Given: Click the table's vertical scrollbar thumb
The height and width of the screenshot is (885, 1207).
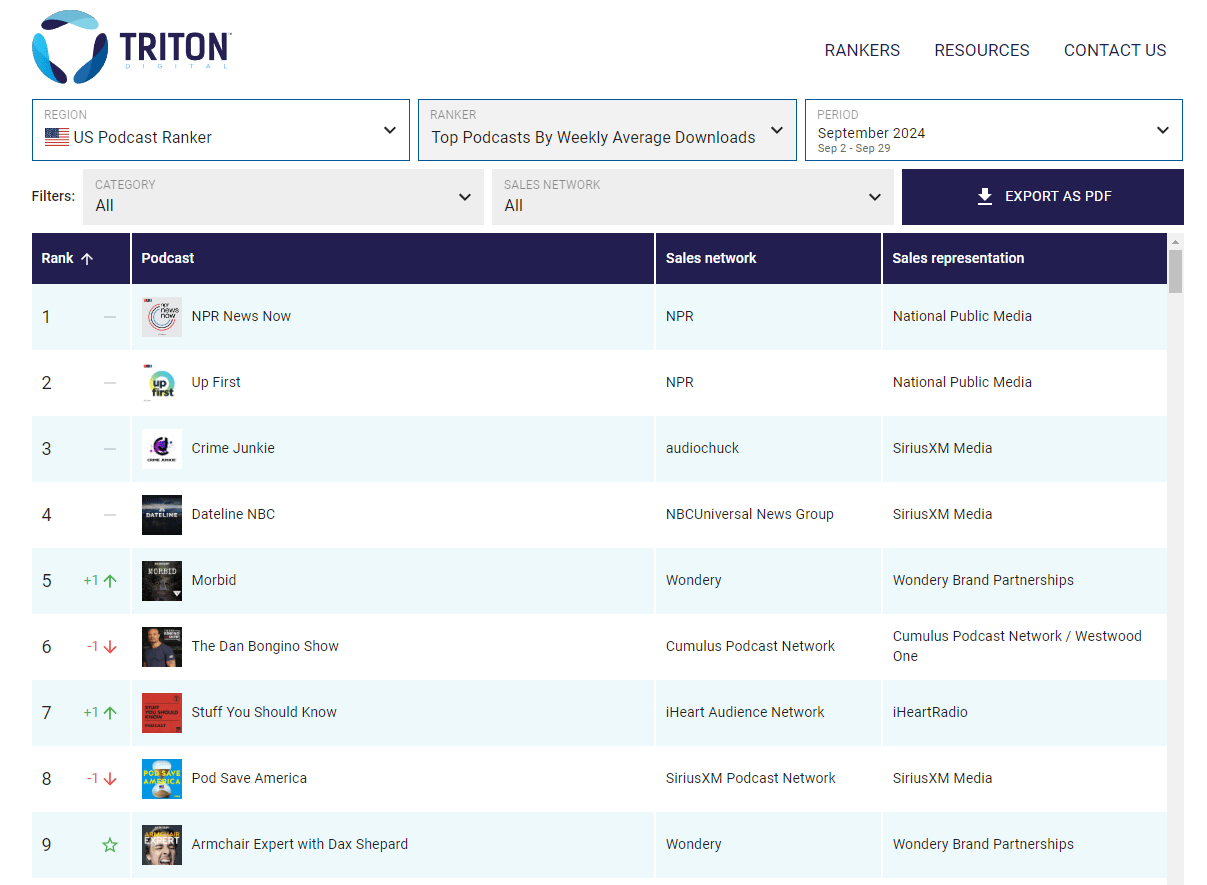Looking at the screenshot, I should (1175, 272).
